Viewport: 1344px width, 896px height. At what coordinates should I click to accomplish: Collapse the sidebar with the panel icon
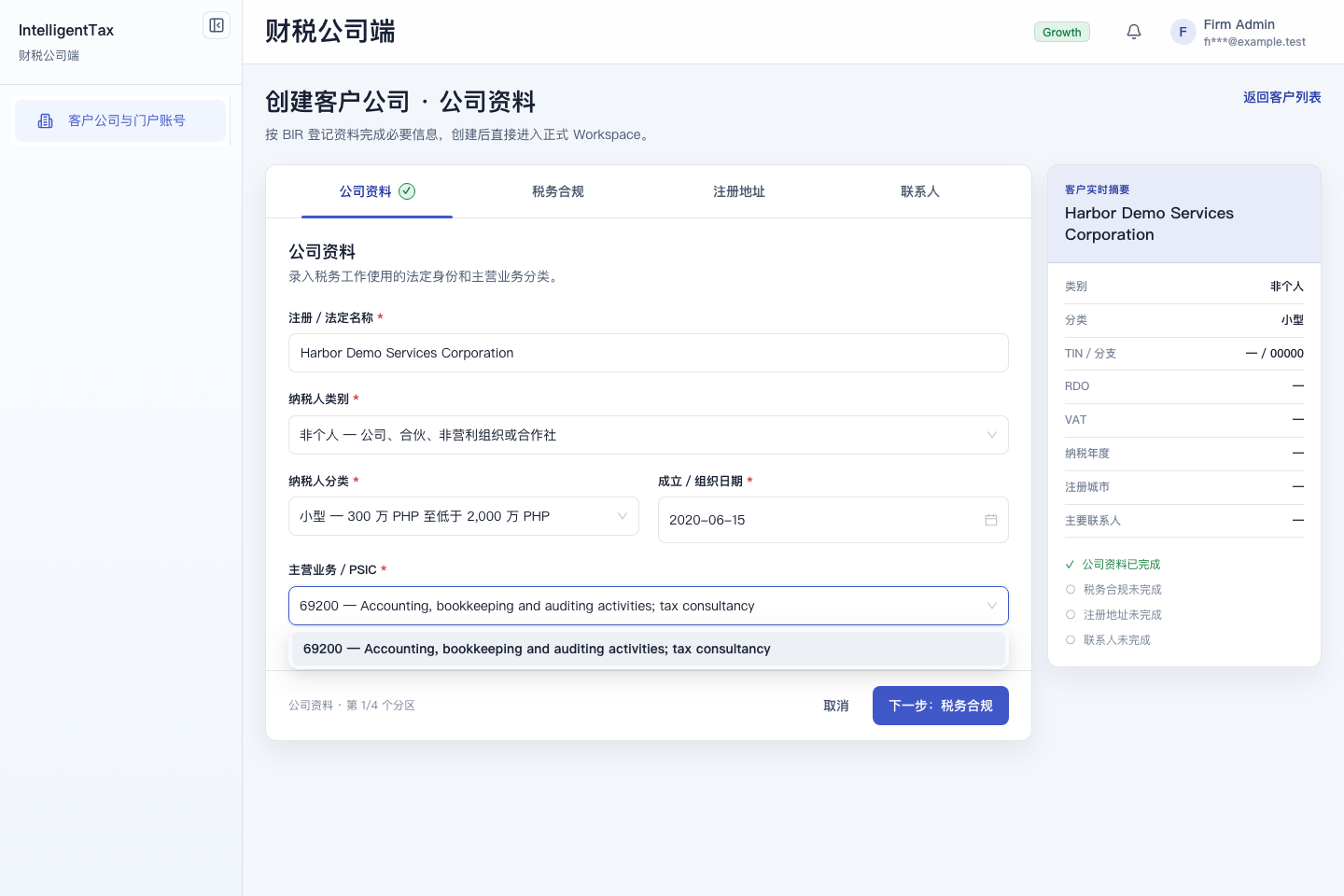pos(217,25)
